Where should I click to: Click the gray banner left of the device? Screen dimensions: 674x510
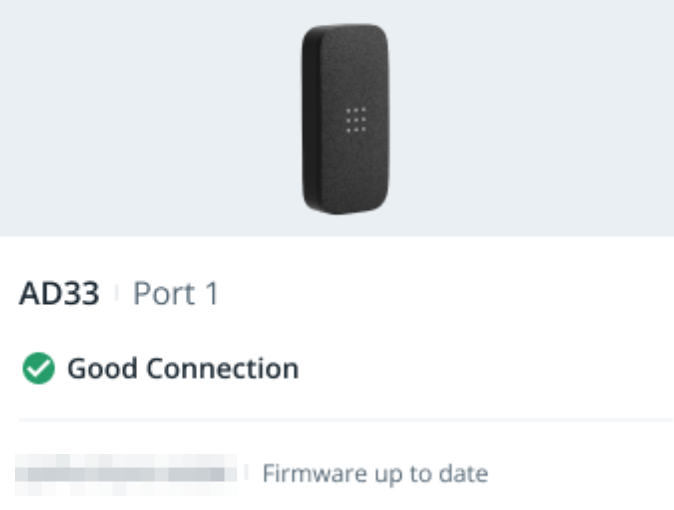[140, 120]
